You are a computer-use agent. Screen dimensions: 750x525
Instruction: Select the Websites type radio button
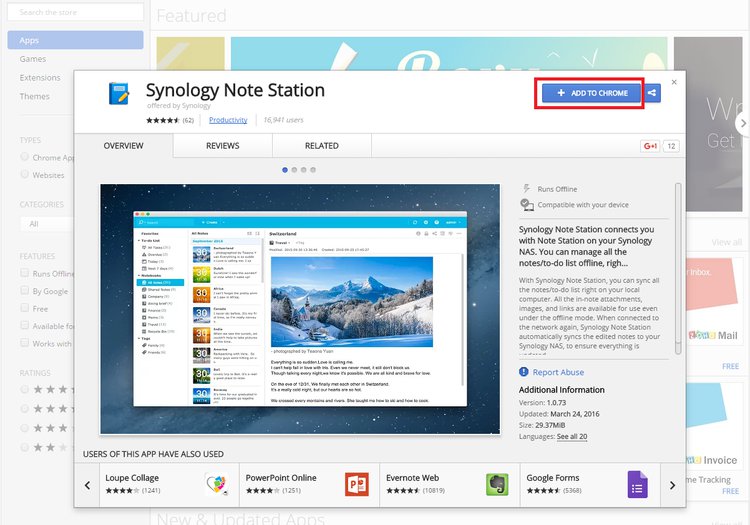(x=24, y=175)
